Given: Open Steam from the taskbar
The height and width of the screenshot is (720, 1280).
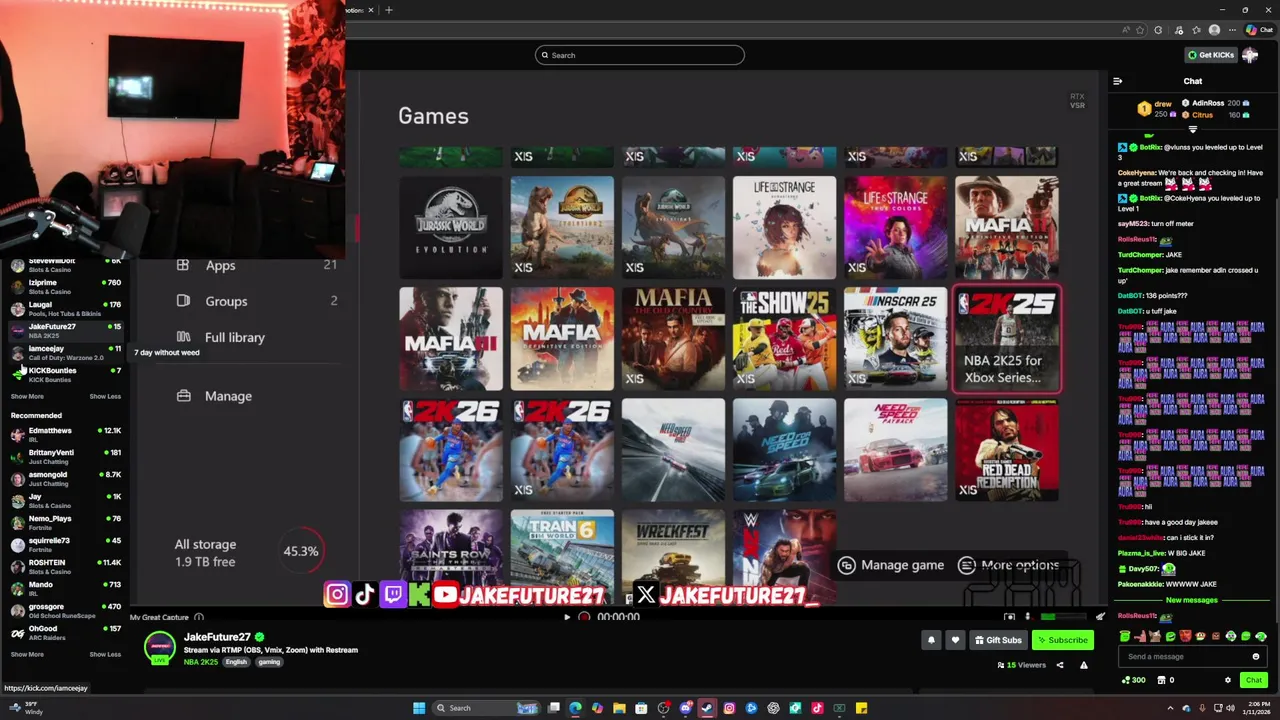Looking at the screenshot, I should point(707,708).
